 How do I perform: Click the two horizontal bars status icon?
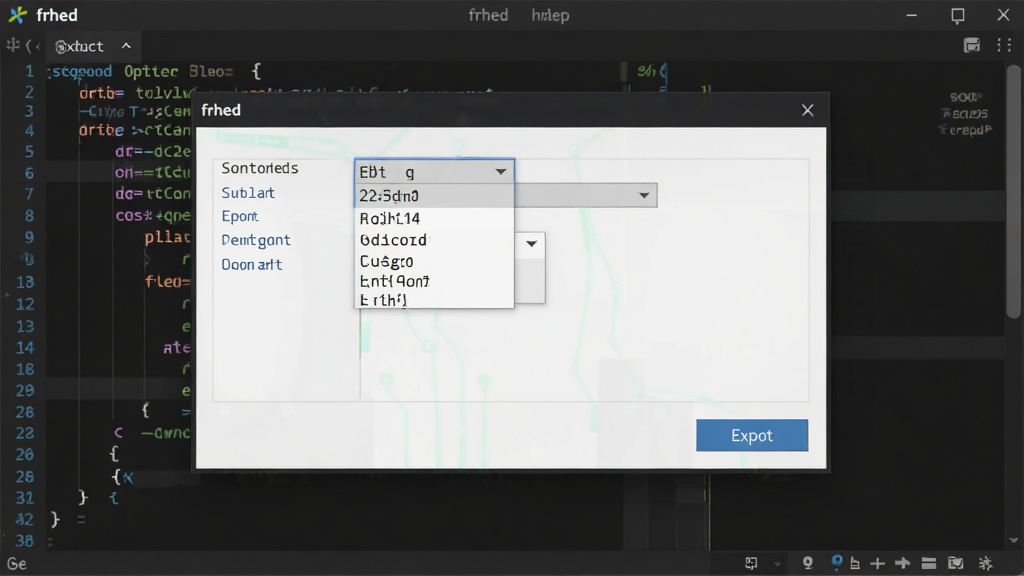coord(929,563)
